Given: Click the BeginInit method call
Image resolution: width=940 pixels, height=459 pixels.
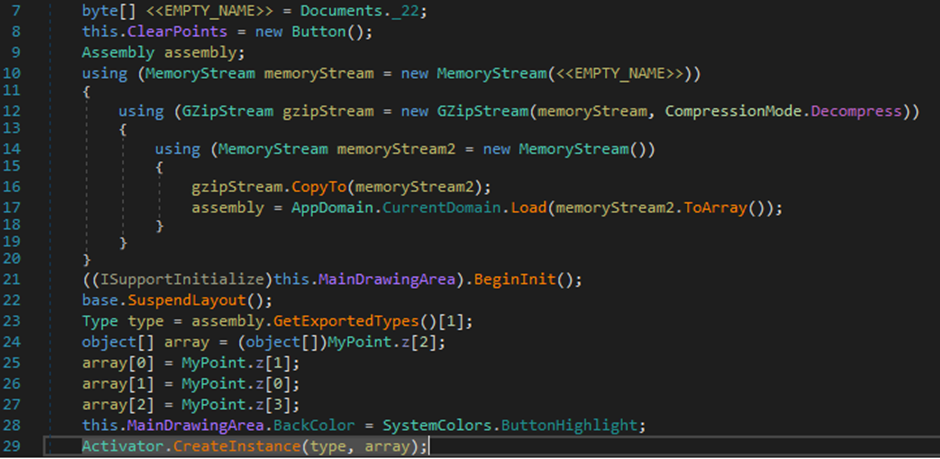Looking at the screenshot, I should pos(515,279).
